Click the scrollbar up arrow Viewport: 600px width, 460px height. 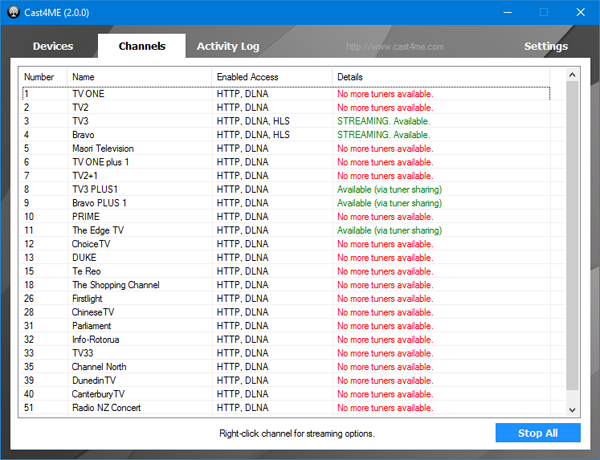572,75
